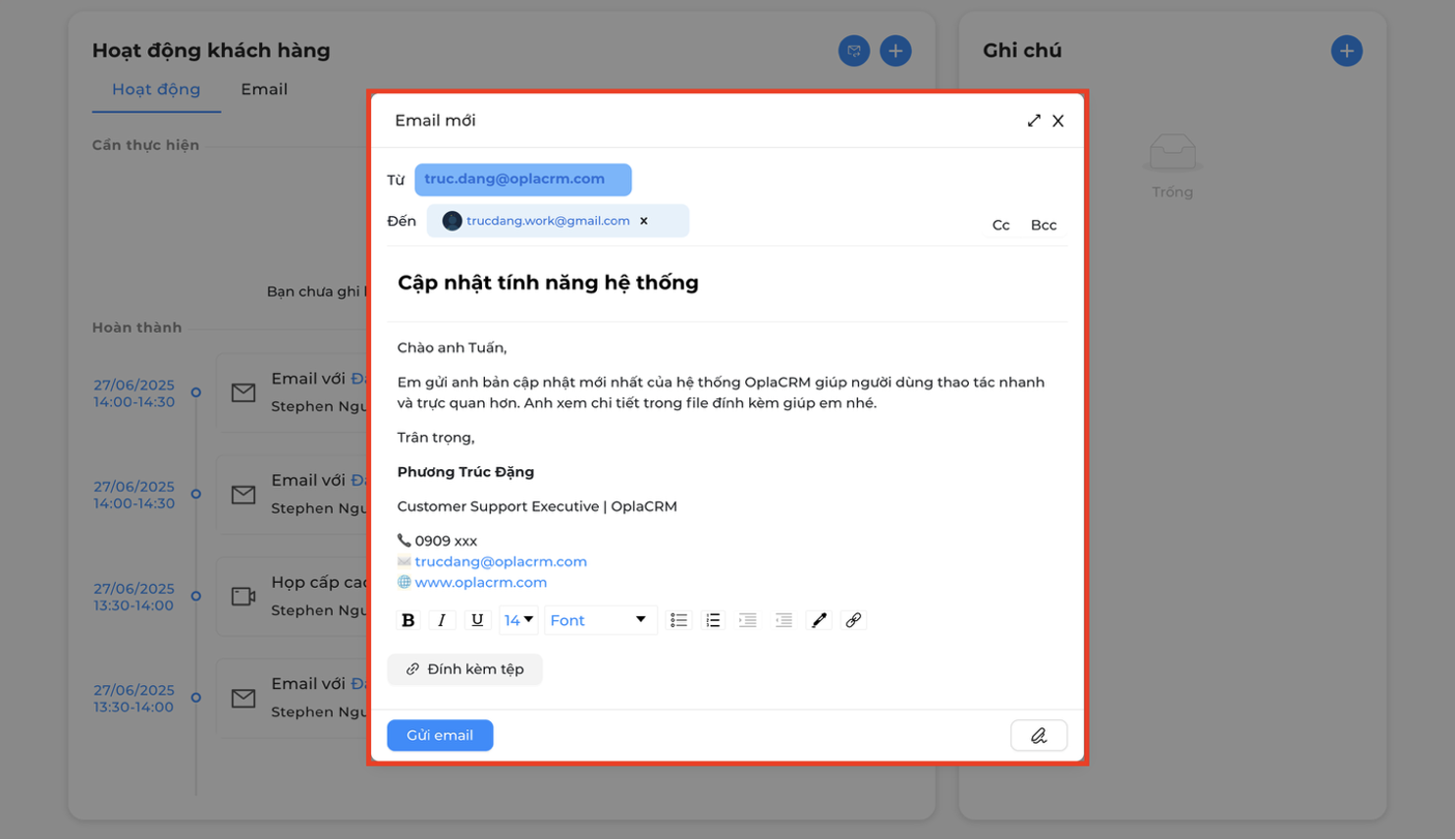The image size is (1455, 840).
Task: Click the Trân trọng closing line
Action: (436, 438)
